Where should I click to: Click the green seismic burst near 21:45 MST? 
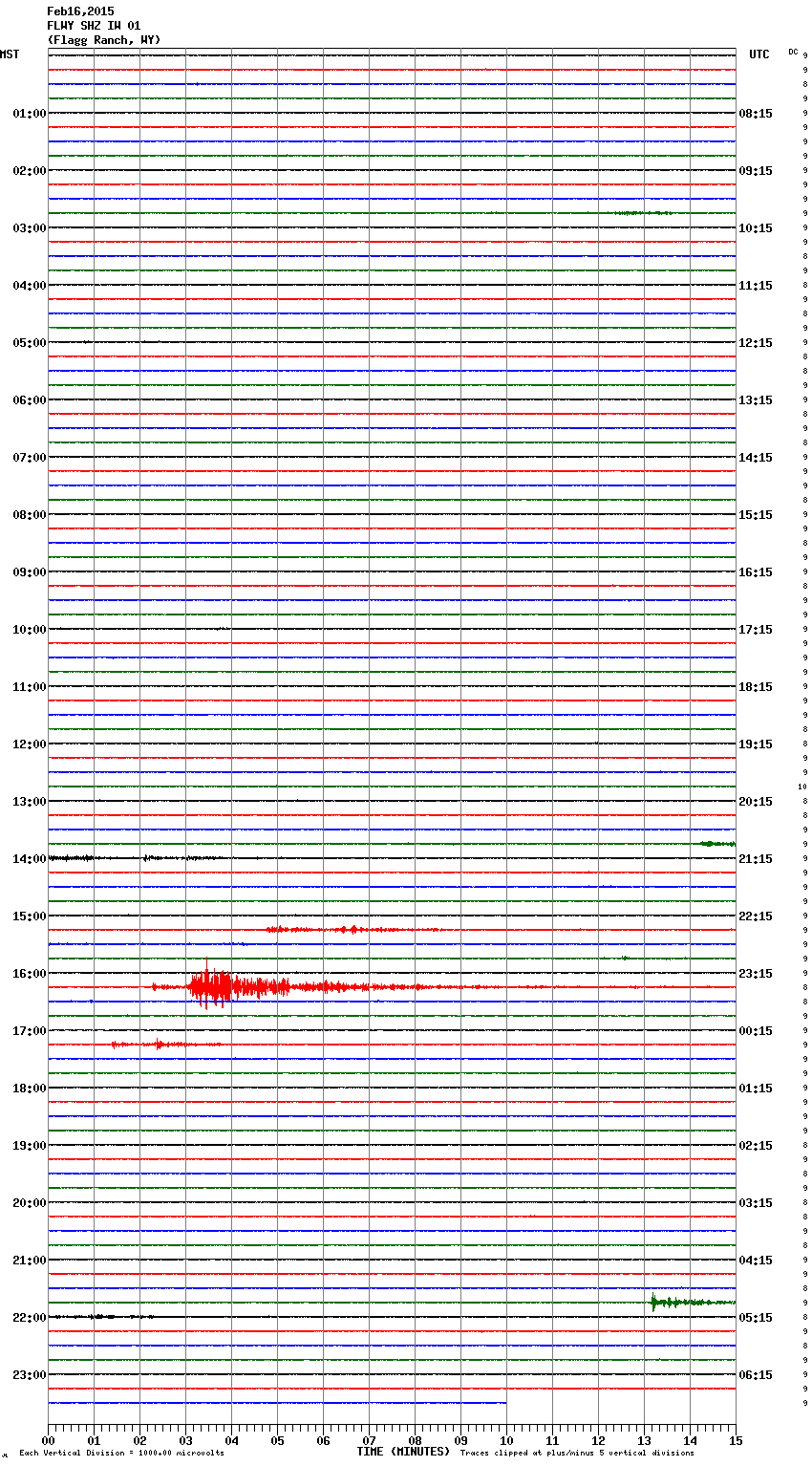pyautogui.click(x=669, y=1302)
